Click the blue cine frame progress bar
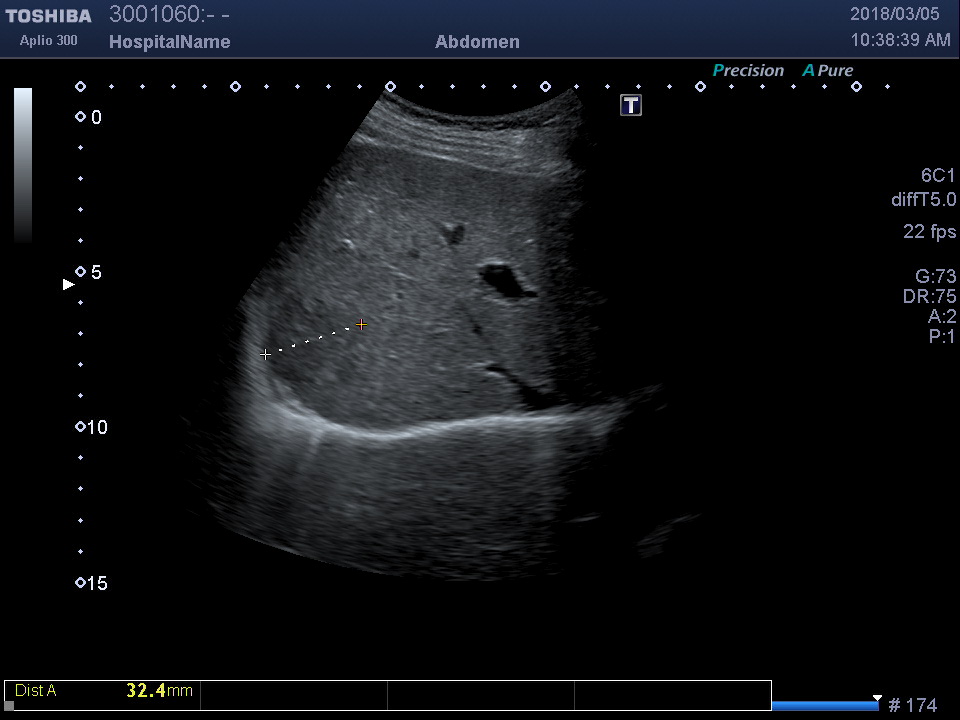960x720 pixels. pos(825,705)
